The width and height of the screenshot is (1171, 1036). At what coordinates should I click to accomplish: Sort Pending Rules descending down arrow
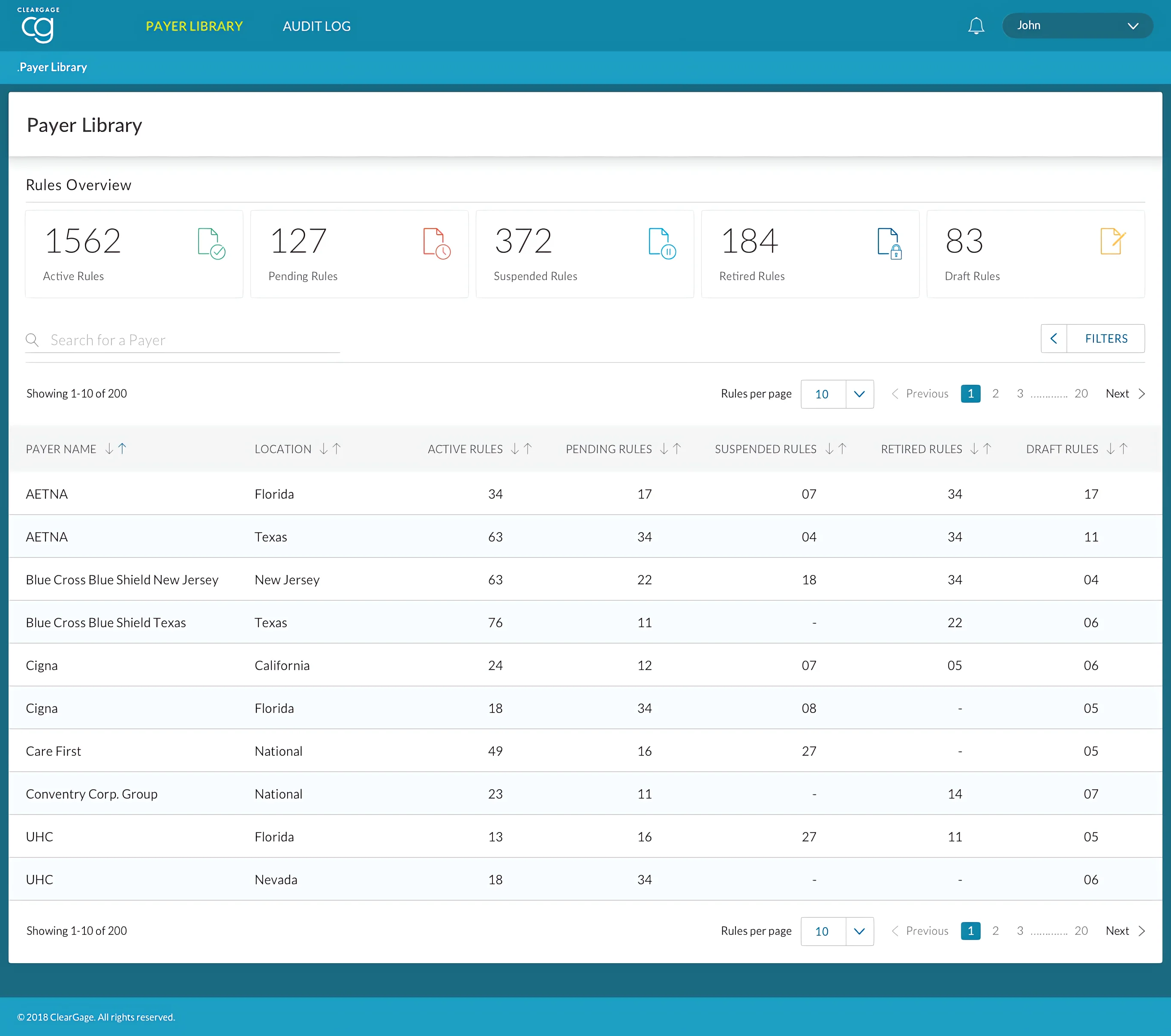664,449
